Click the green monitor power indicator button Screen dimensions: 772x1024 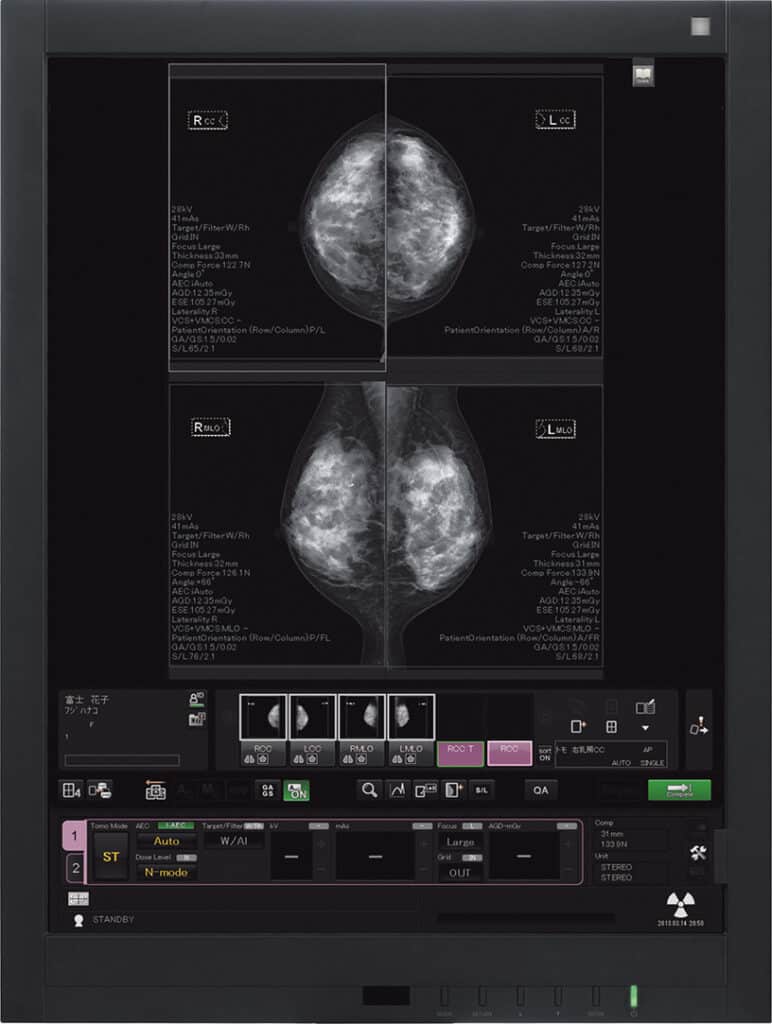(x=633, y=997)
